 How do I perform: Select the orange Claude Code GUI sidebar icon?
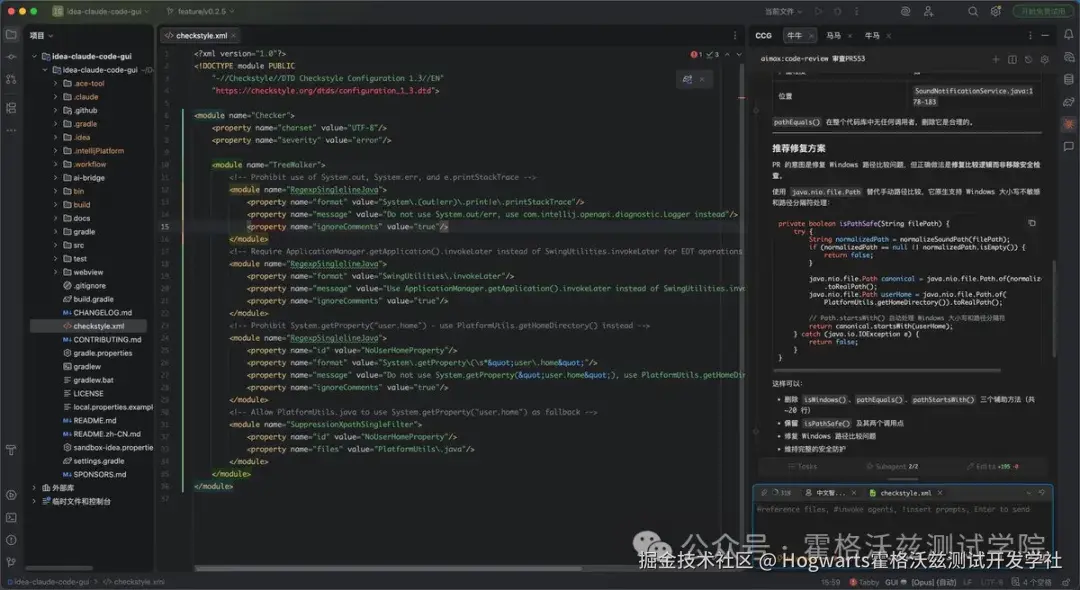(x=1068, y=124)
